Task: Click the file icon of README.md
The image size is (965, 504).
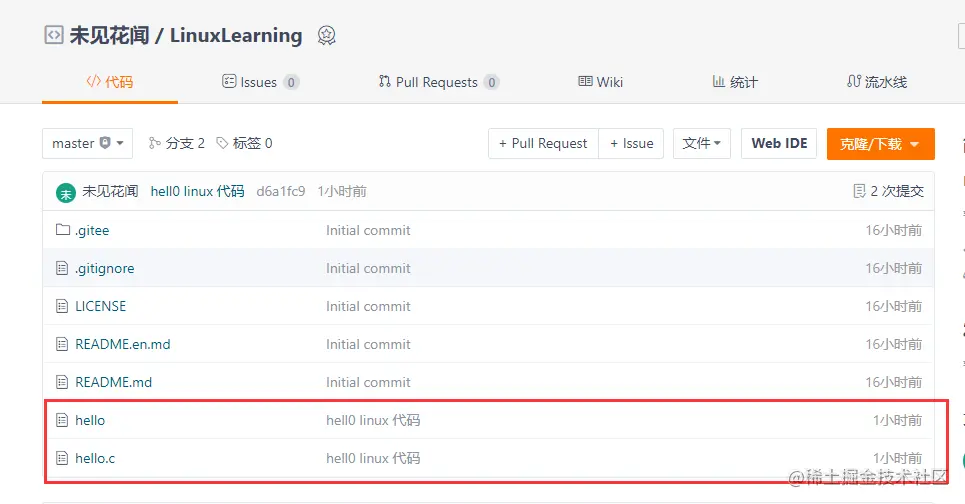Action: coord(62,382)
